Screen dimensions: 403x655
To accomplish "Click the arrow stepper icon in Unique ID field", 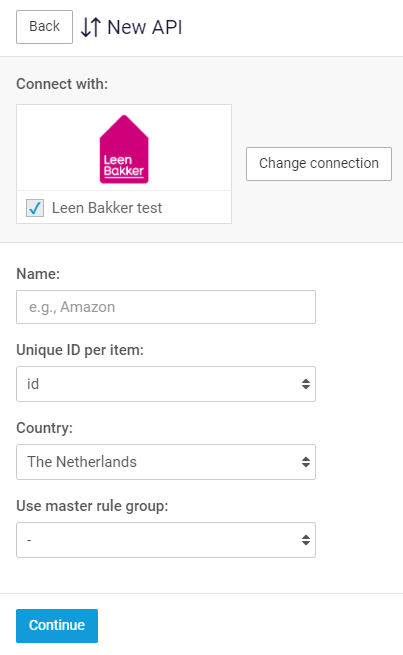I will pos(306,384).
